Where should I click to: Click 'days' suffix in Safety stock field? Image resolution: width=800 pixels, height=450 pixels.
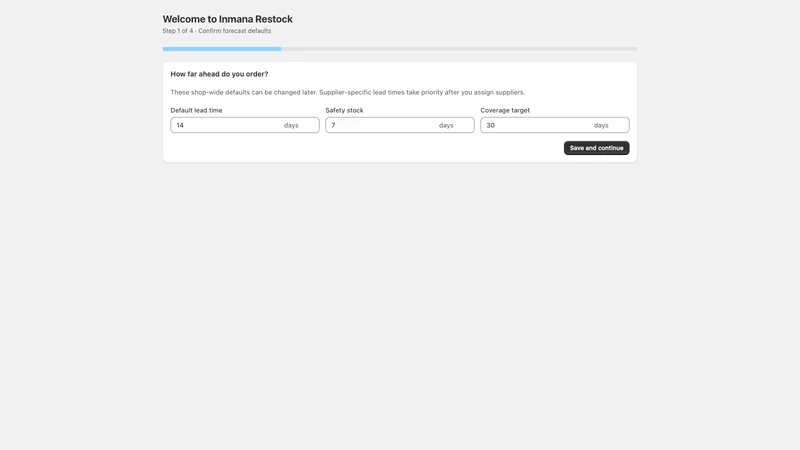point(446,125)
